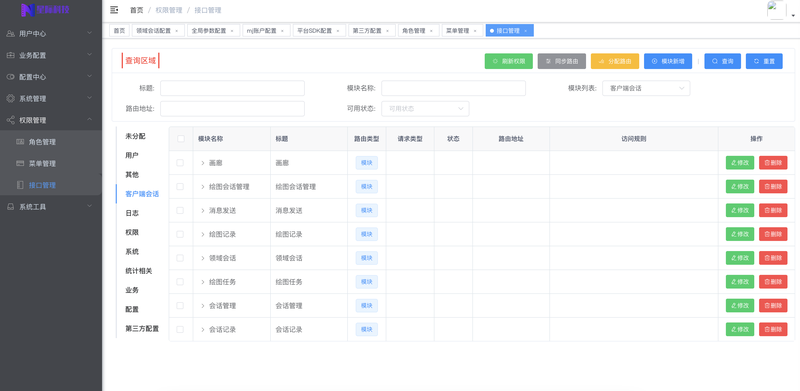
Task: Click the 重置 button
Action: click(764, 61)
